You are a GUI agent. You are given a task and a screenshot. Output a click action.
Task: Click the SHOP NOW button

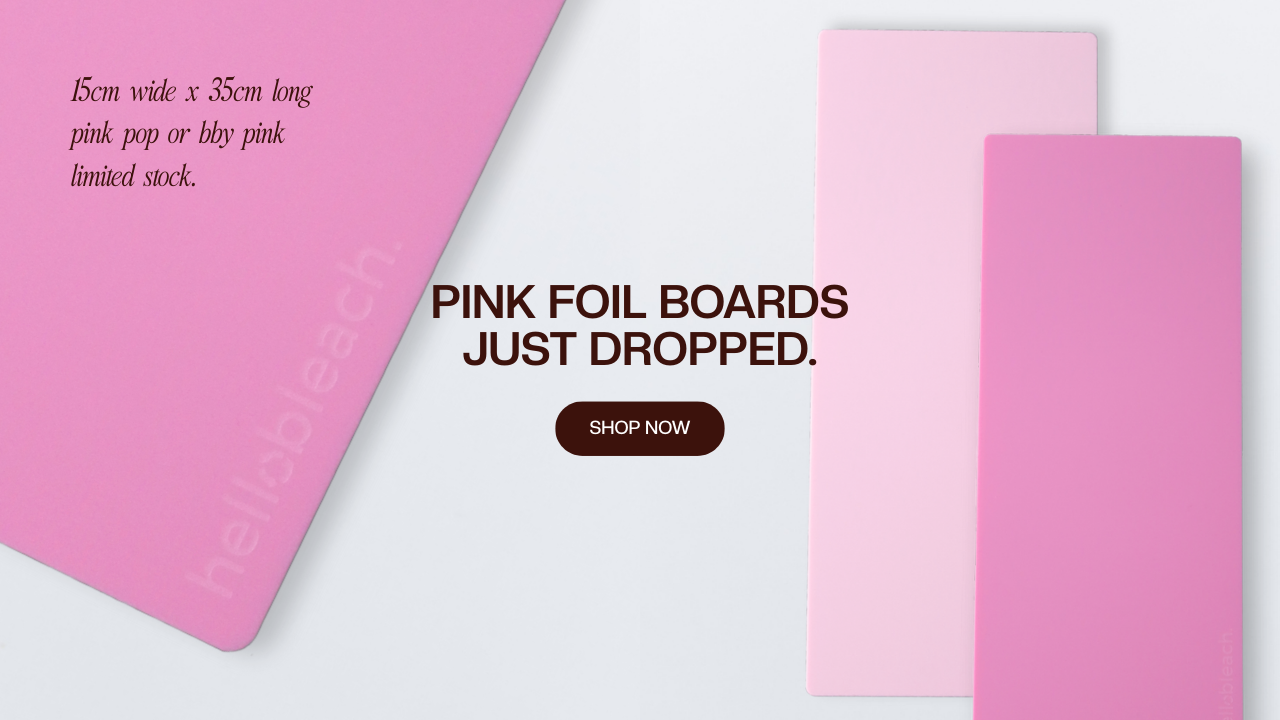click(x=640, y=428)
